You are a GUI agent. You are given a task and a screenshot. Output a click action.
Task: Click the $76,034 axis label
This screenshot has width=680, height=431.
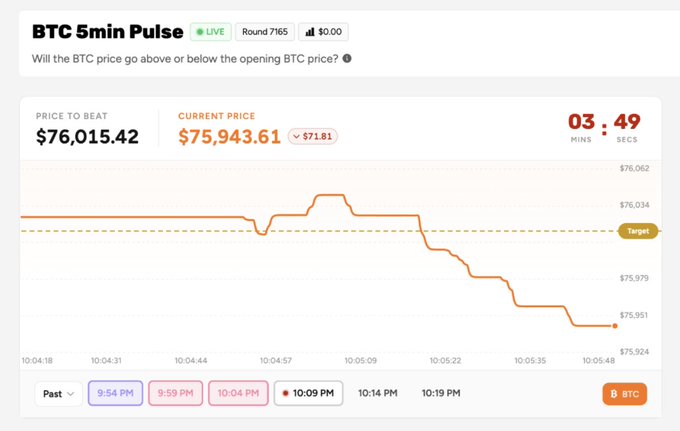pyautogui.click(x=634, y=205)
